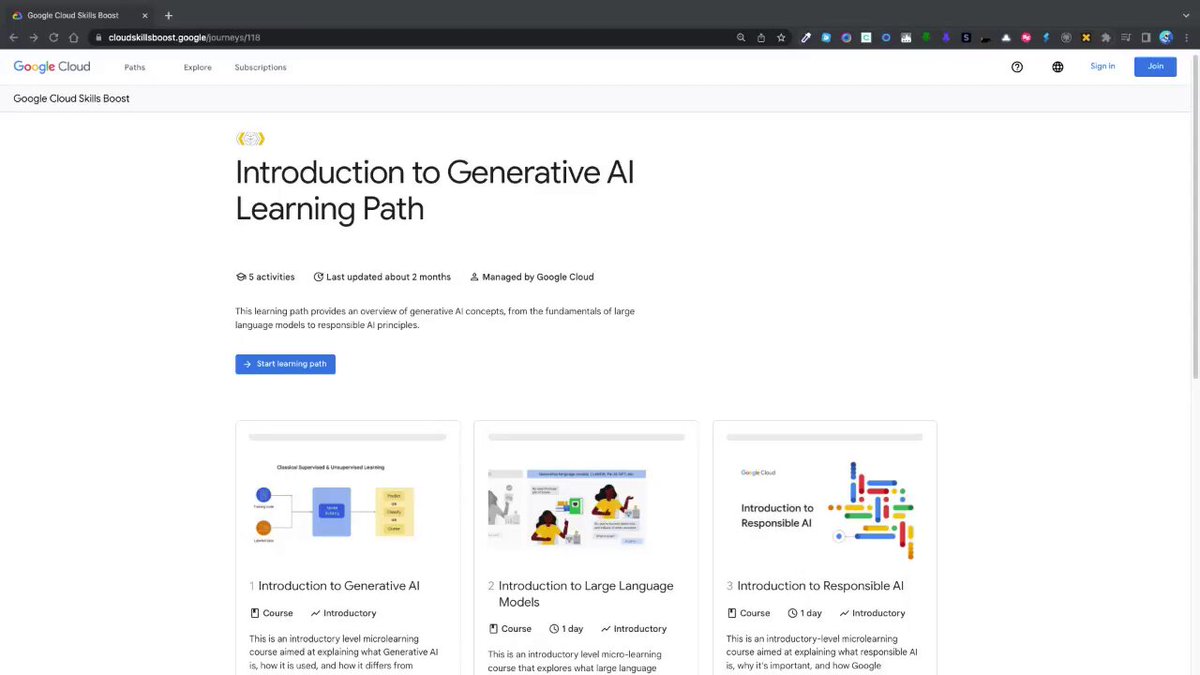Open the yellow X extension icon

[x=1086, y=37]
